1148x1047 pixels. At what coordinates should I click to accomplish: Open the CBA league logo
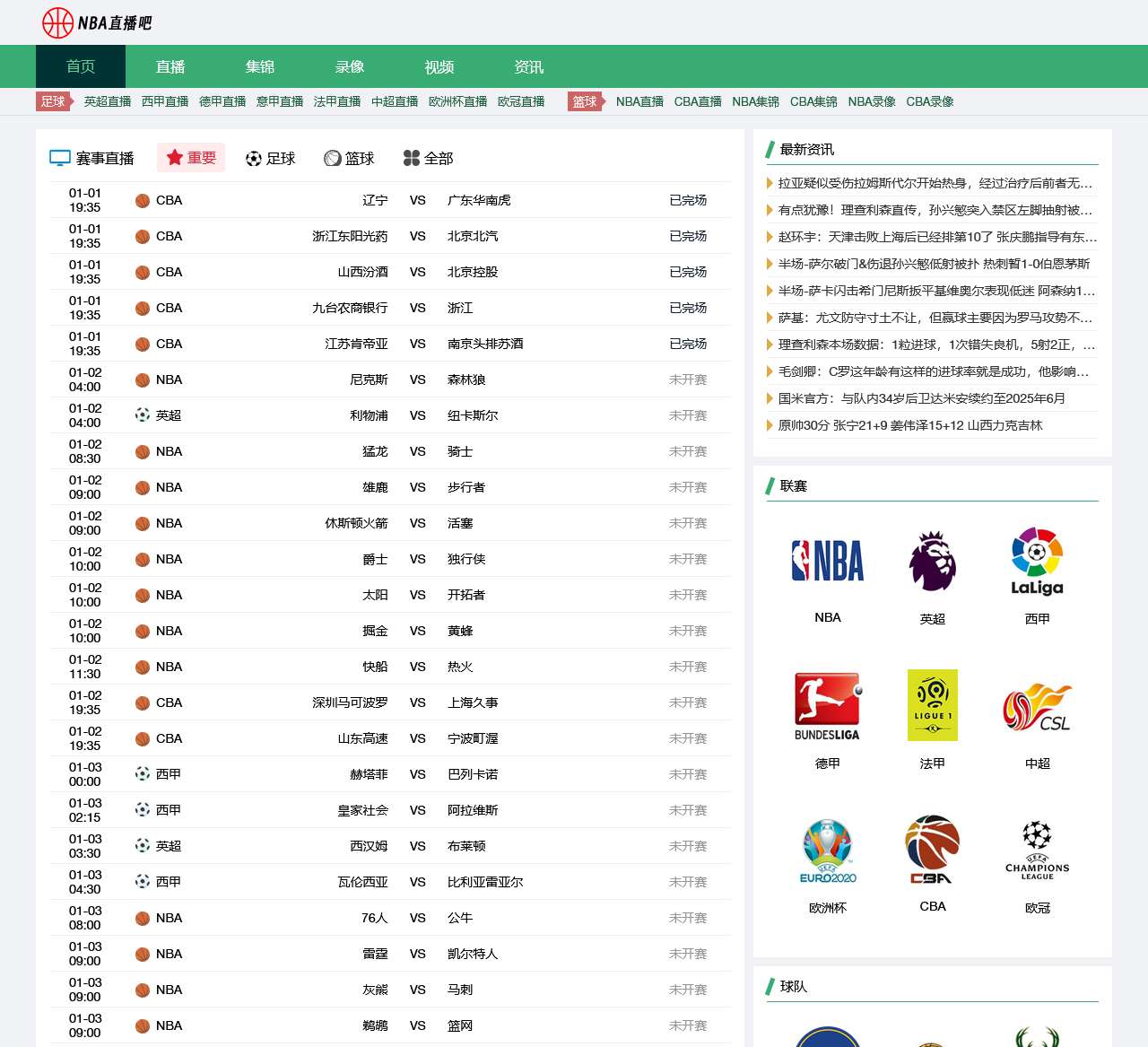click(933, 850)
